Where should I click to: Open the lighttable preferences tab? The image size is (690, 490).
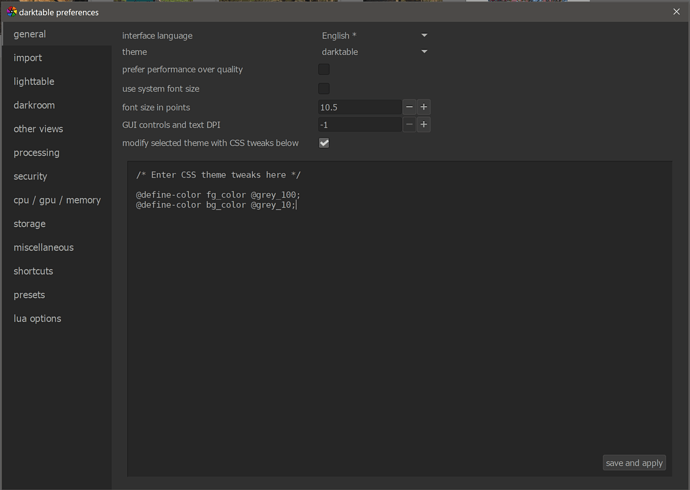(x=34, y=82)
